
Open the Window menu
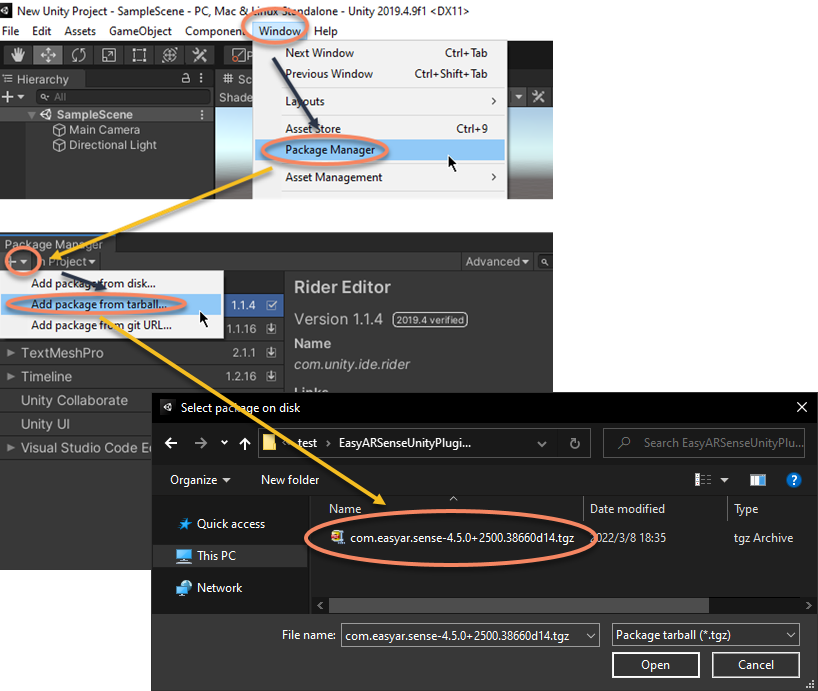(x=280, y=31)
